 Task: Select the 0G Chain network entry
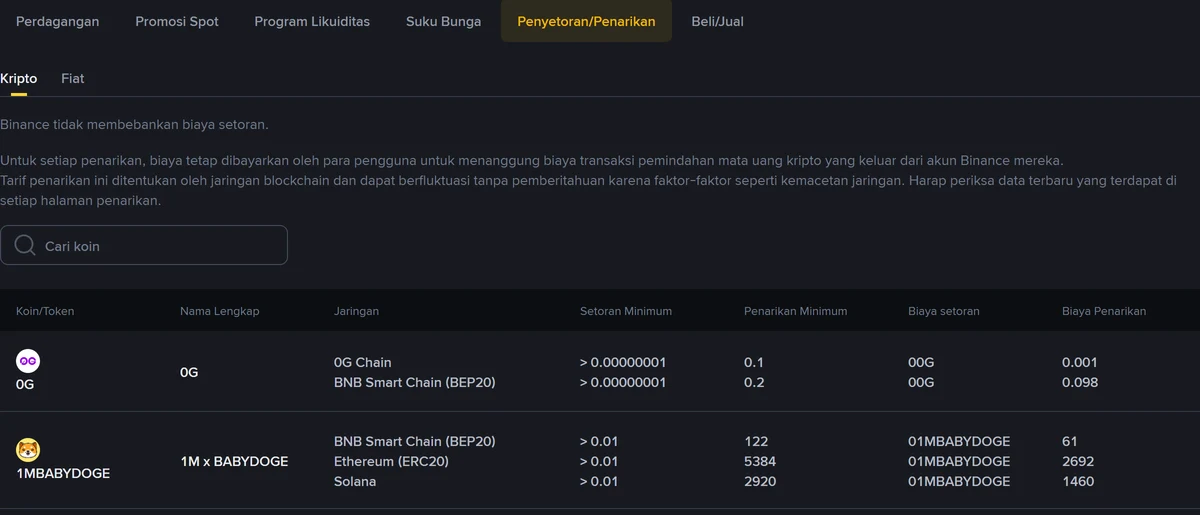(363, 362)
